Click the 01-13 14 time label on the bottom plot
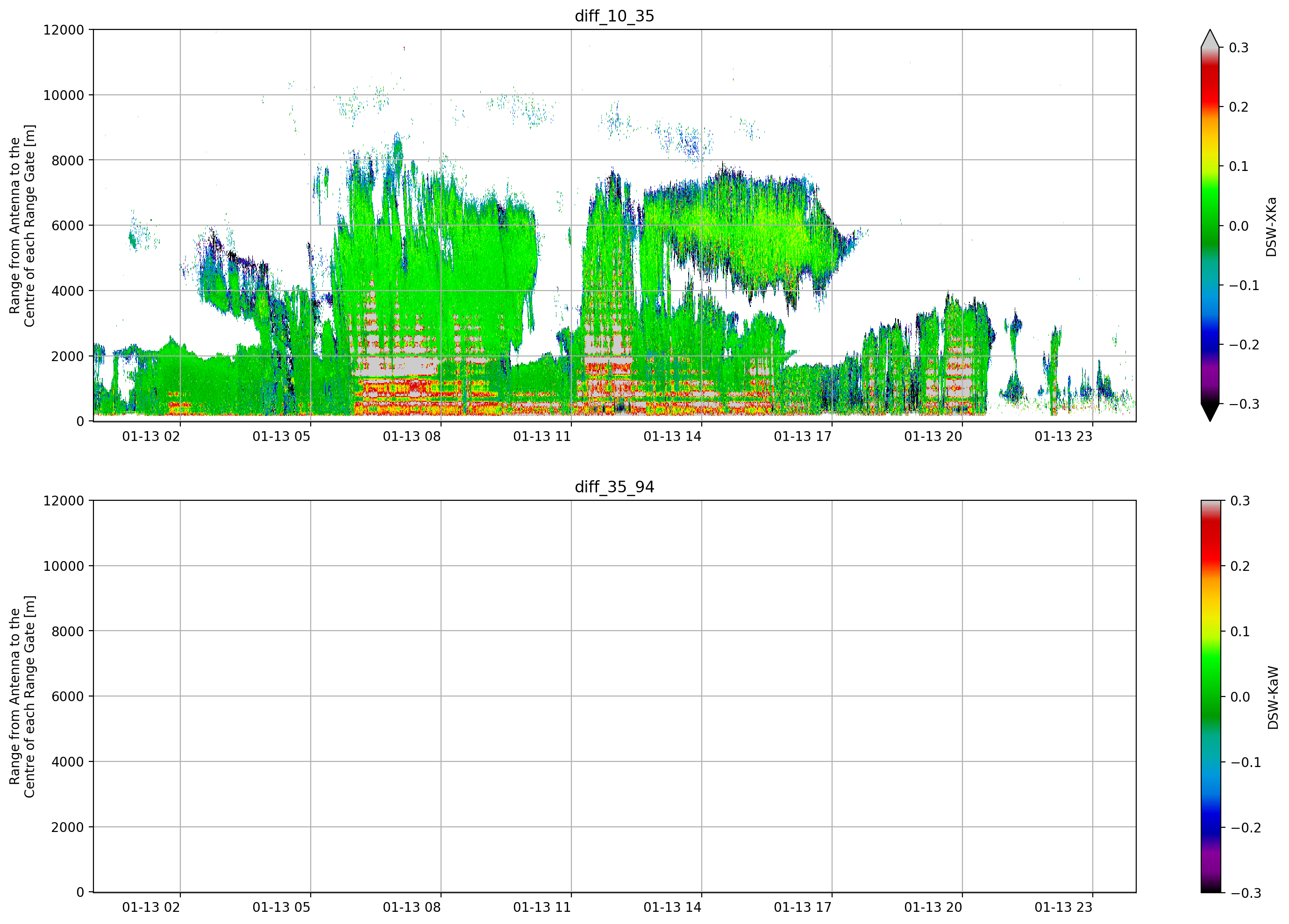The image size is (1289, 924). [x=672, y=908]
